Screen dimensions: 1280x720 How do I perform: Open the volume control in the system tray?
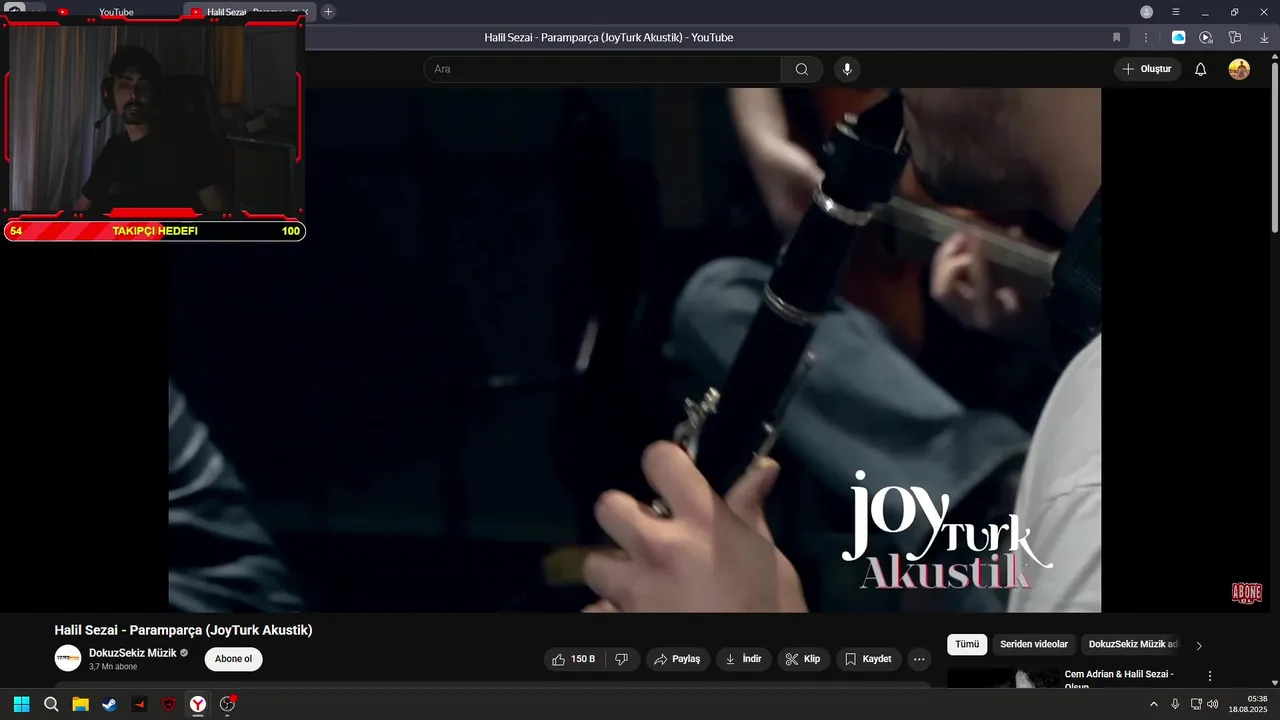click(x=1213, y=704)
